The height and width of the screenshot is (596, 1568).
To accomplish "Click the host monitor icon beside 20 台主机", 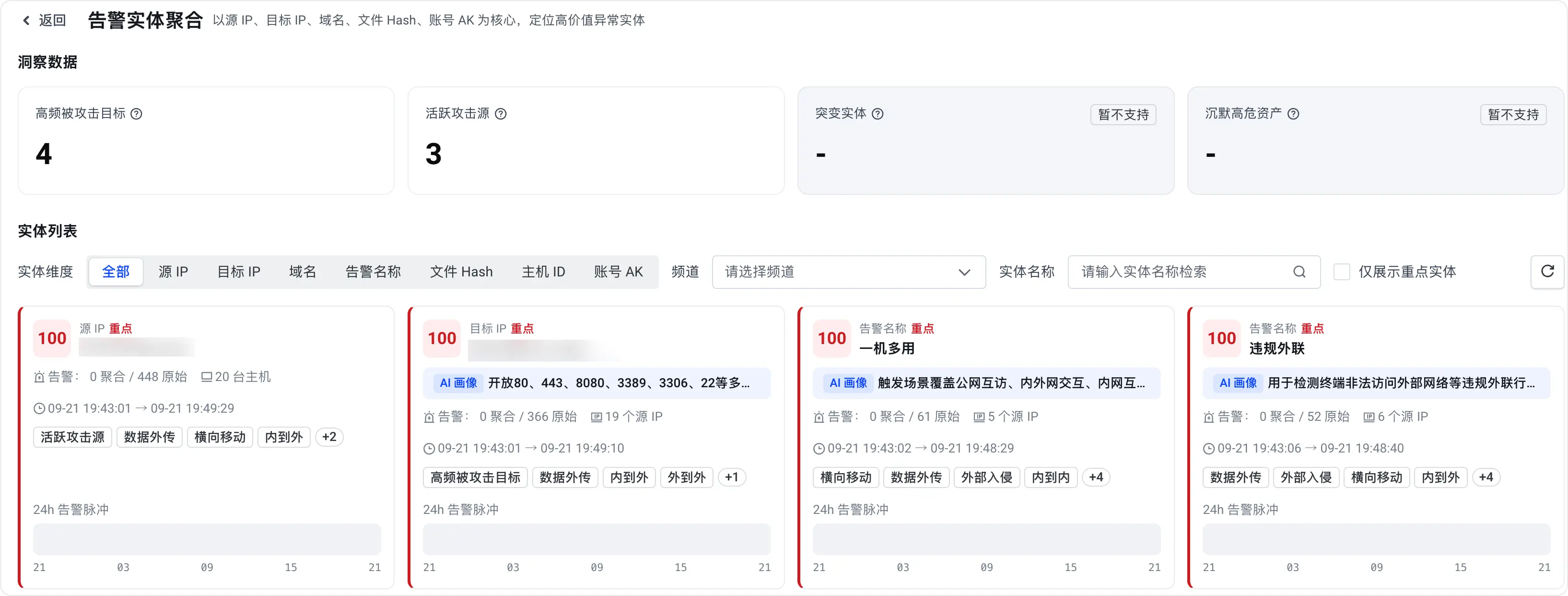I will (207, 377).
